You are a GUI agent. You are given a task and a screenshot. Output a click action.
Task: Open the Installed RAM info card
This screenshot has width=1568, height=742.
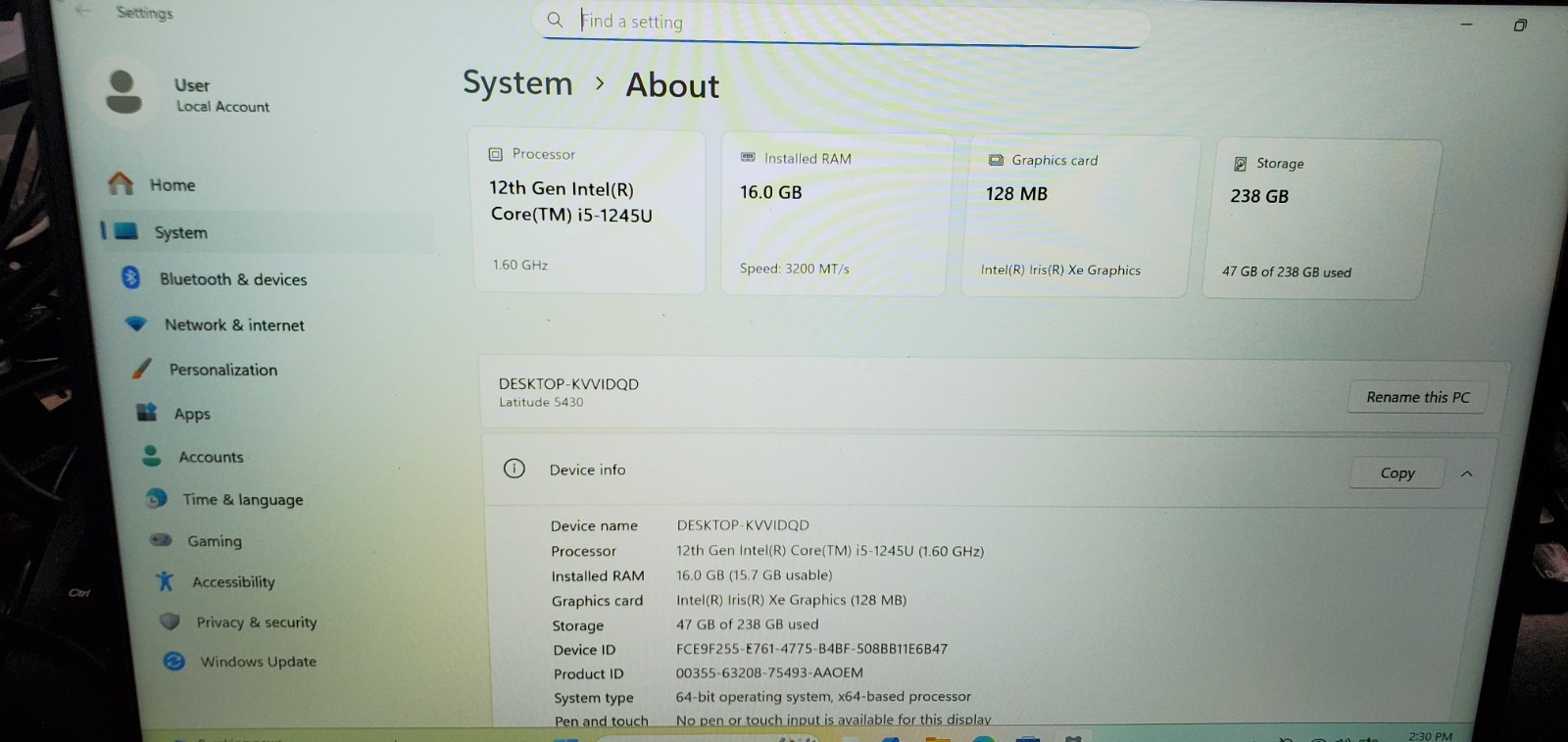pyautogui.click(x=835, y=214)
